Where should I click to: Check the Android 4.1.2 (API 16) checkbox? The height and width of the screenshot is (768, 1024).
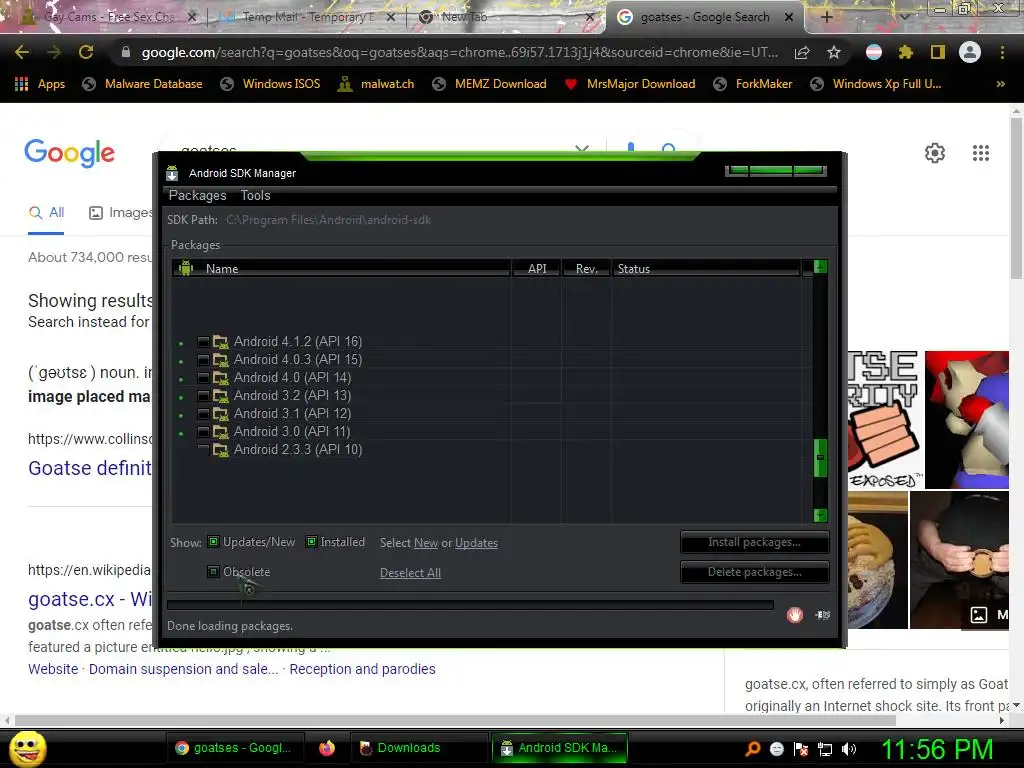204,342
